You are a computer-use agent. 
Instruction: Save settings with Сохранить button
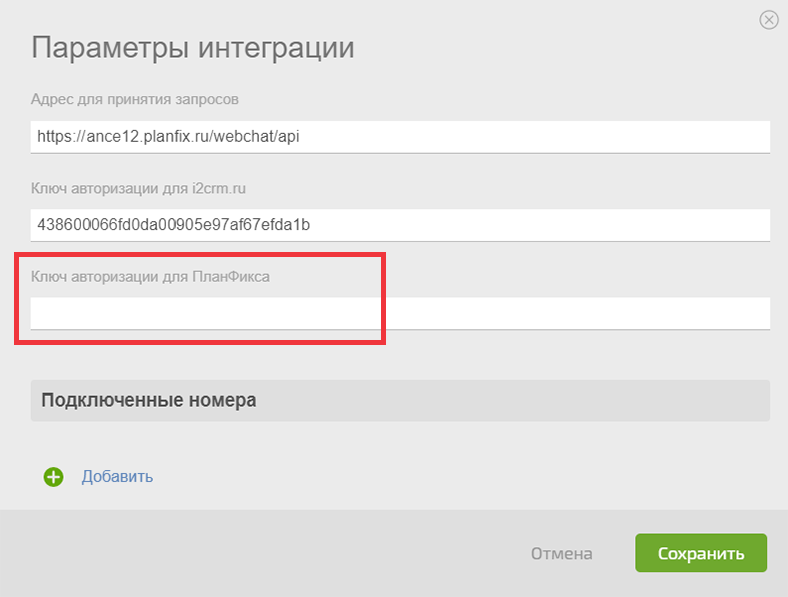click(x=701, y=553)
